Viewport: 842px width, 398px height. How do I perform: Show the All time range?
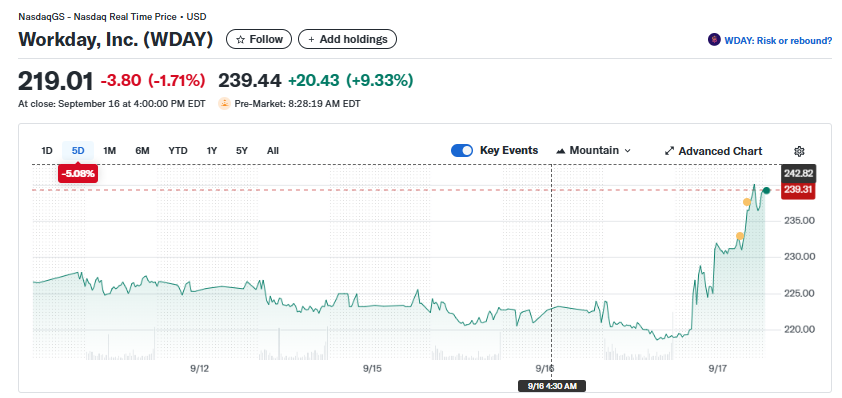tap(273, 150)
